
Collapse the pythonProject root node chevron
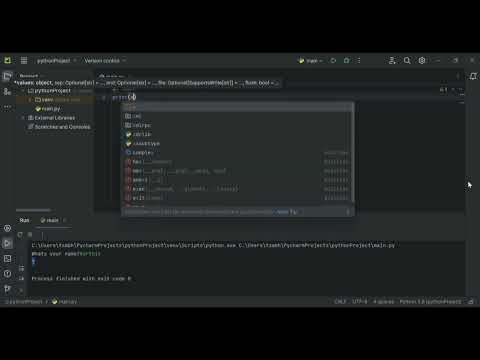click(23, 91)
